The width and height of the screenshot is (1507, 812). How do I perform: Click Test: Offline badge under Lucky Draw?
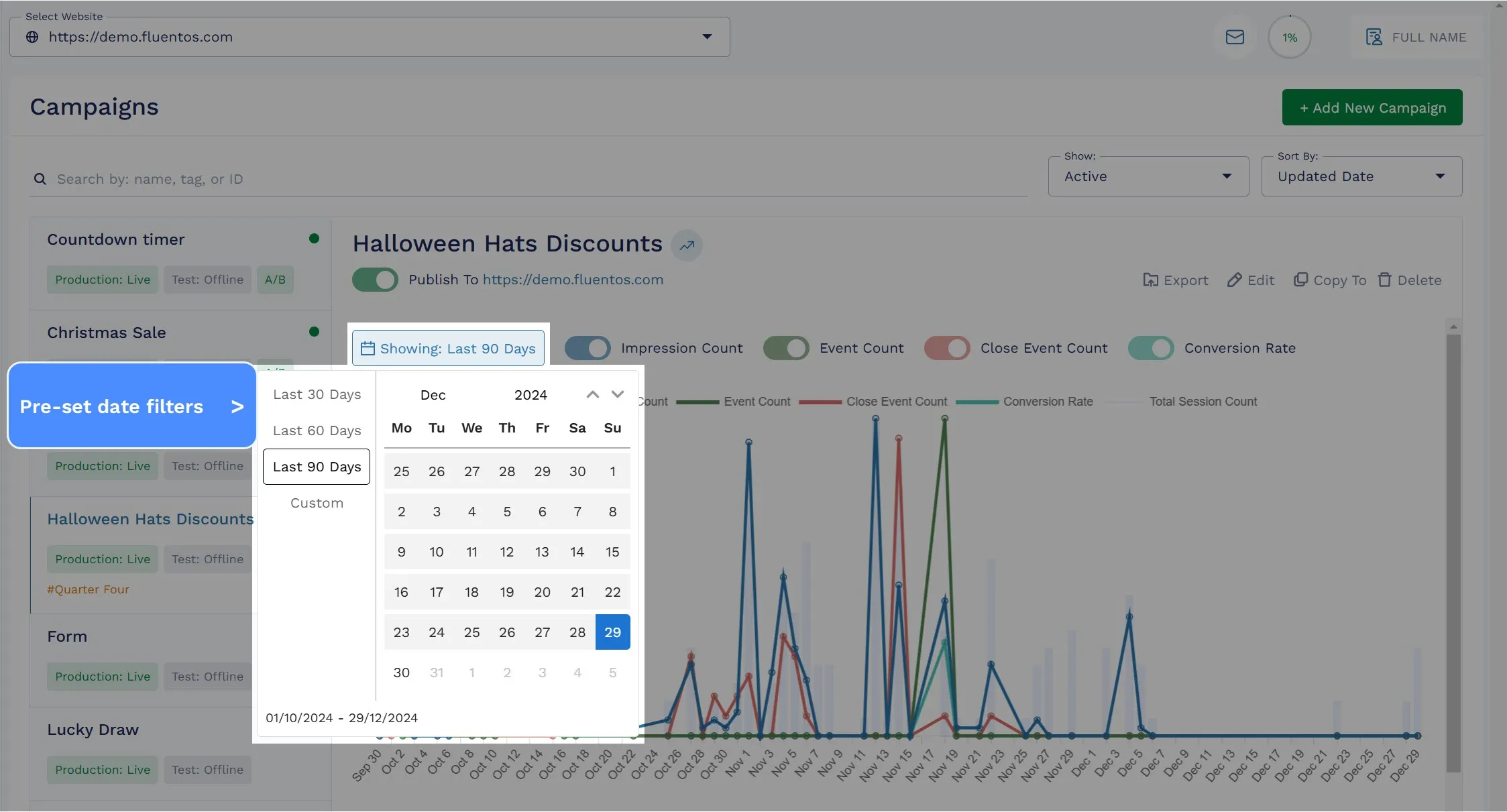(207, 770)
